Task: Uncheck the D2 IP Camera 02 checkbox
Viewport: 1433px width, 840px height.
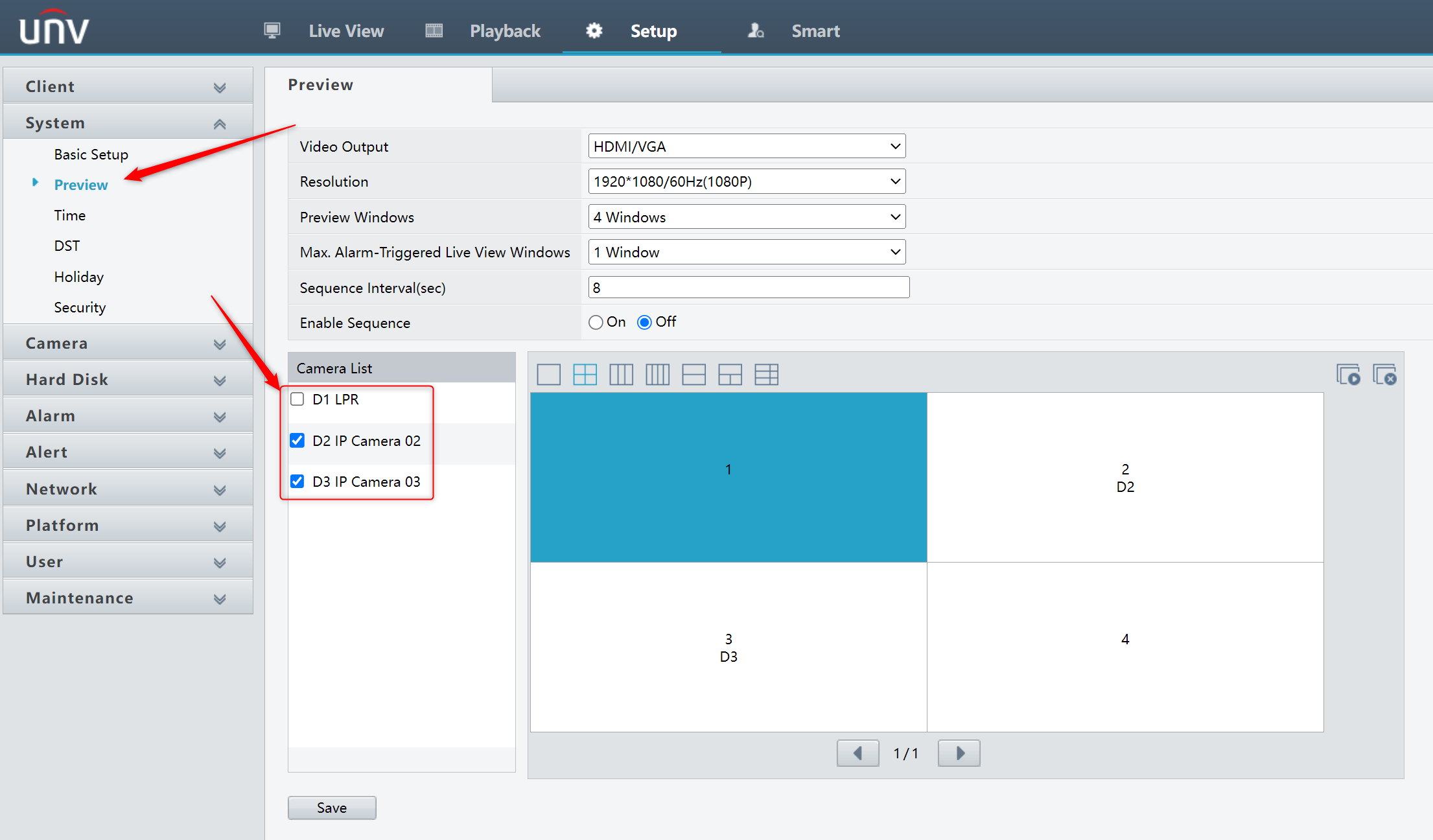Action: (297, 441)
